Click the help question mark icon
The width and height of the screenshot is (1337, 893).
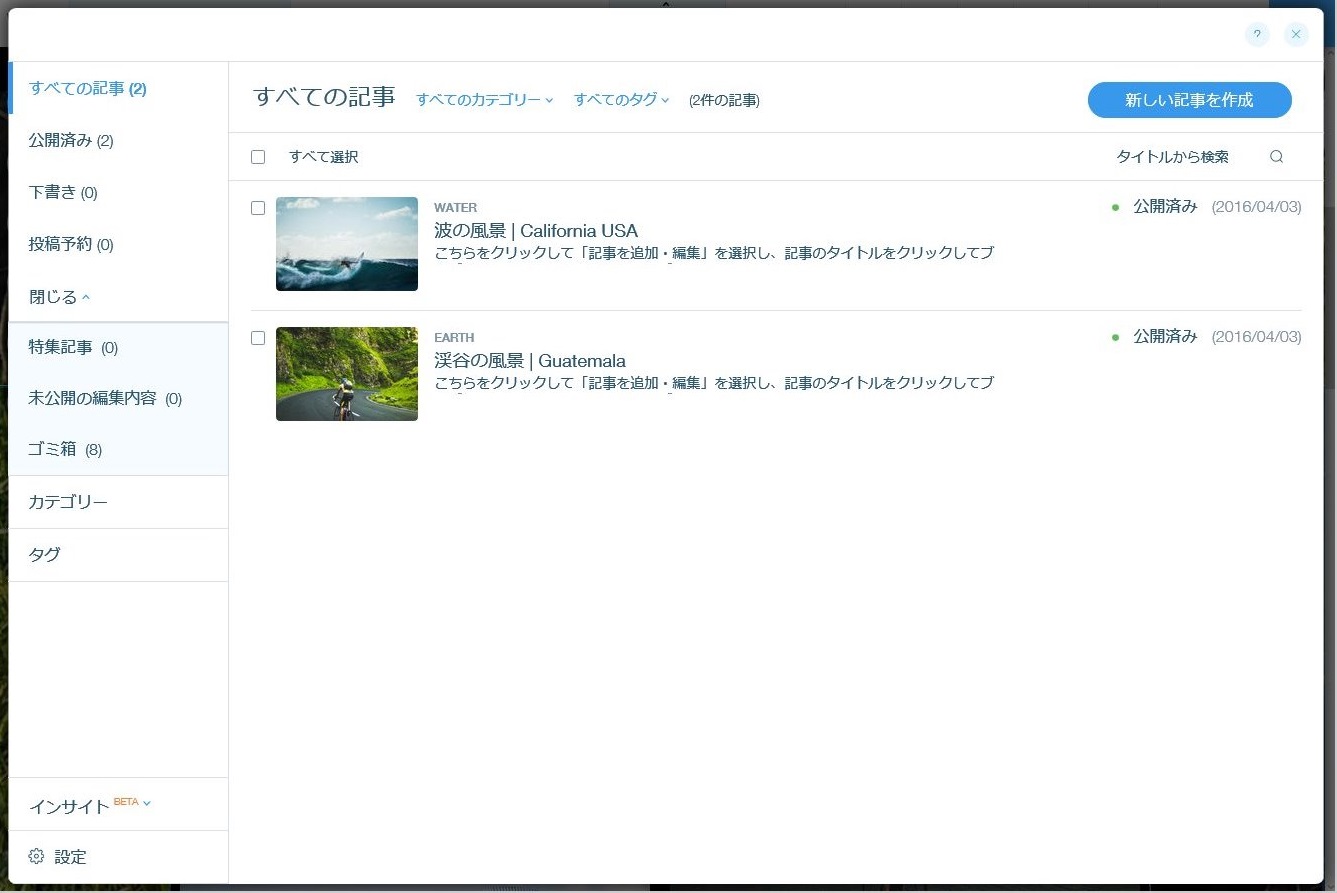(x=1257, y=34)
